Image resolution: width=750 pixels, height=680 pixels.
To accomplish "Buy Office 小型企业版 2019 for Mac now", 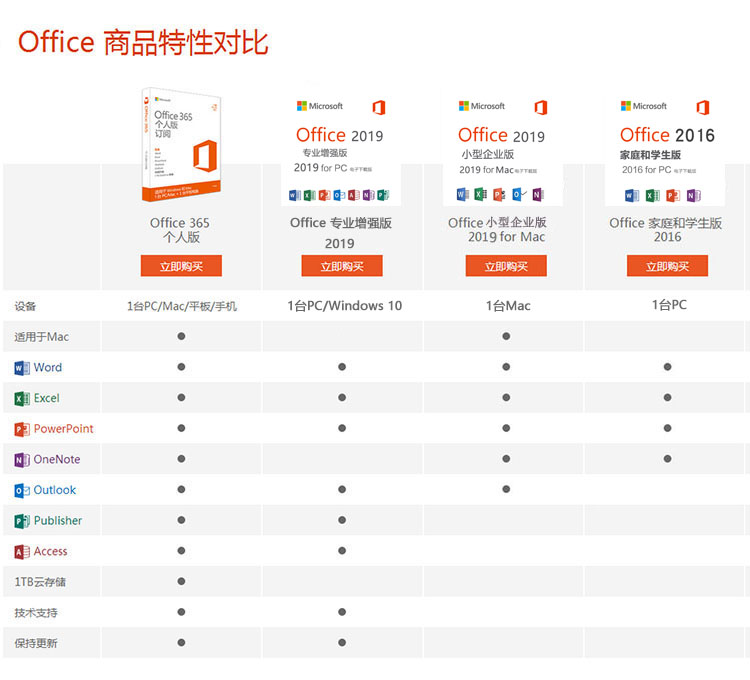I will [x=506, y=266].
